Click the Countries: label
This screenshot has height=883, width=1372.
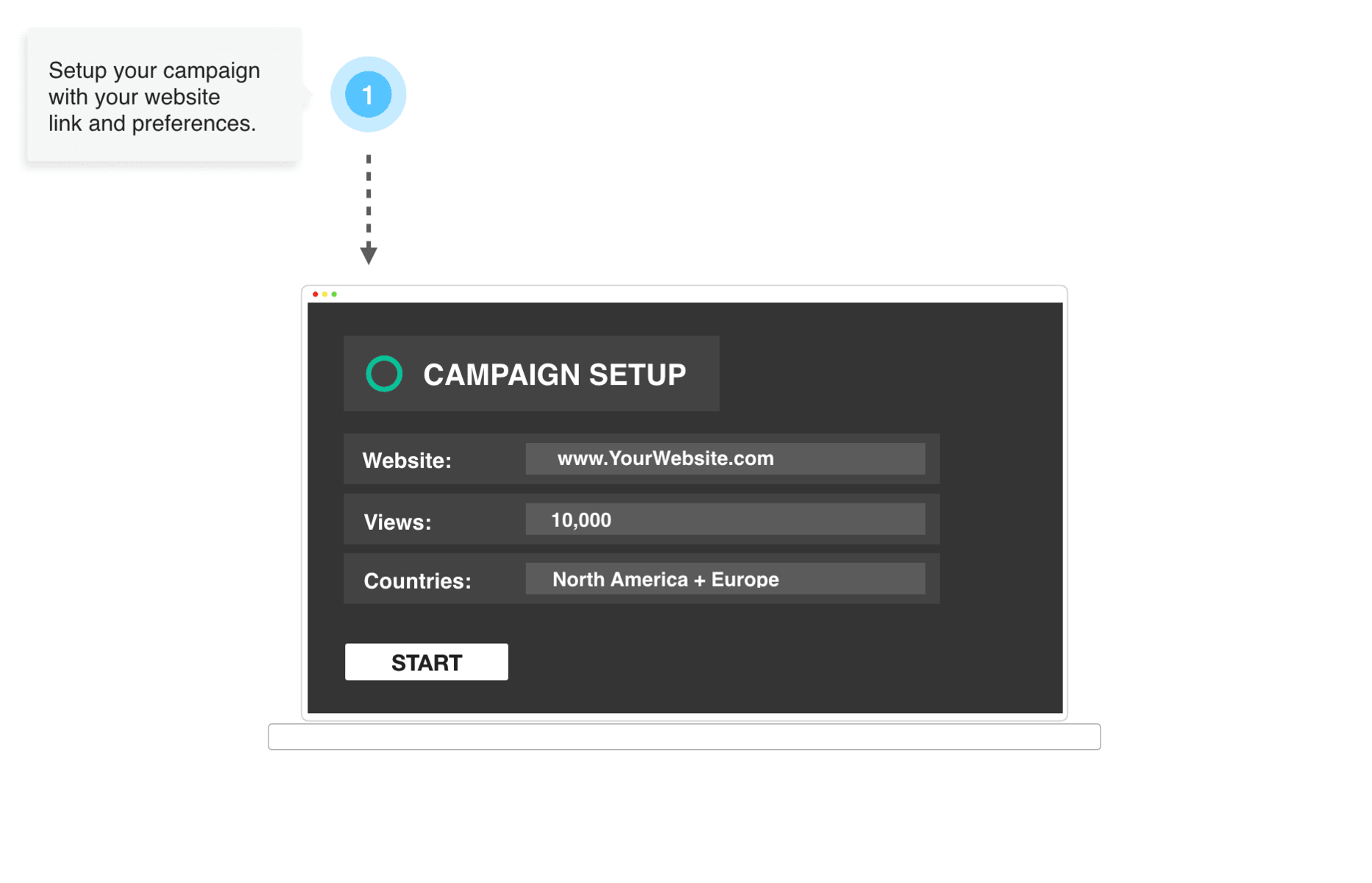417,581
